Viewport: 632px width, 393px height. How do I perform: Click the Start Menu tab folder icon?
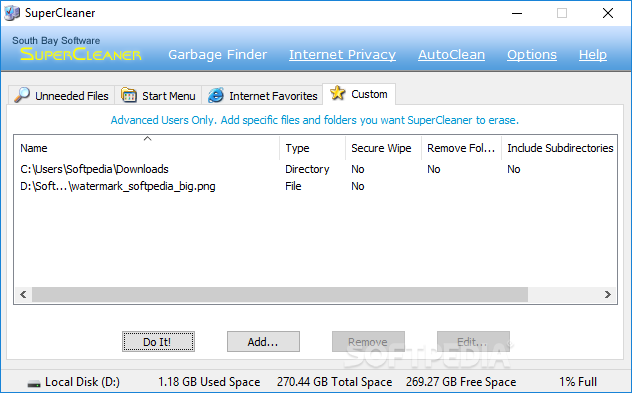click(129, 95)
